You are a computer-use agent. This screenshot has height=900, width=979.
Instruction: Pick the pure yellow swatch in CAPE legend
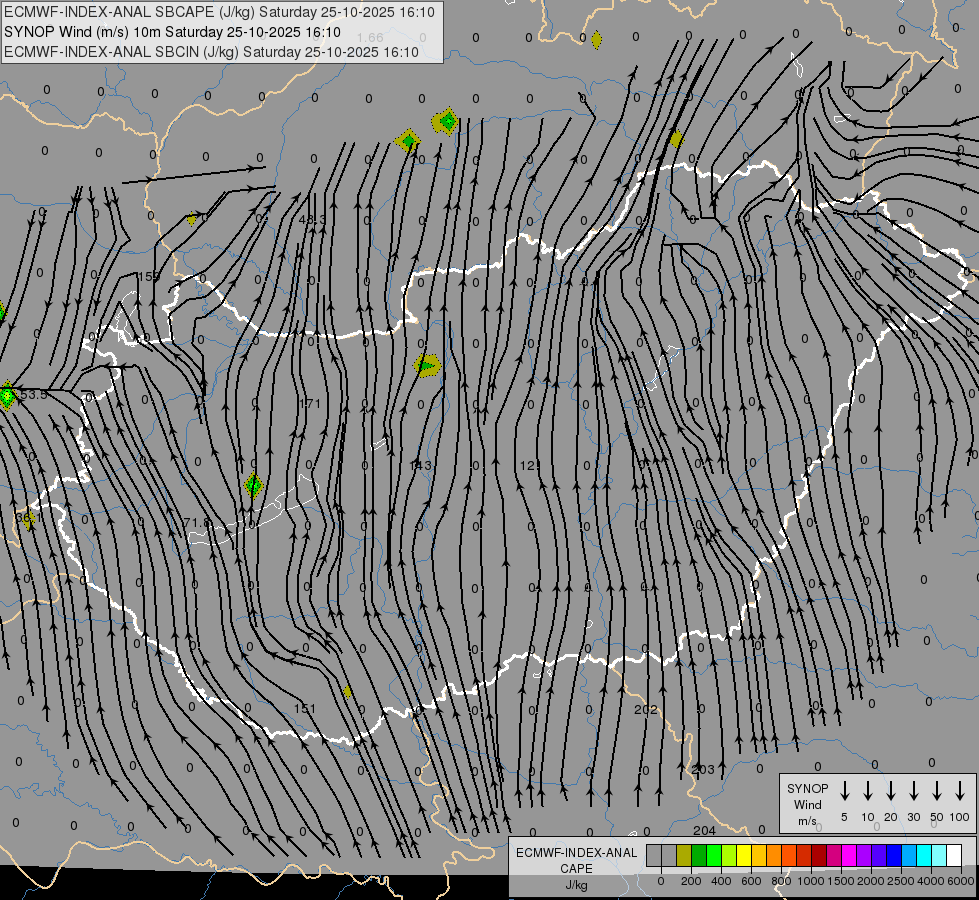[744, 855]
